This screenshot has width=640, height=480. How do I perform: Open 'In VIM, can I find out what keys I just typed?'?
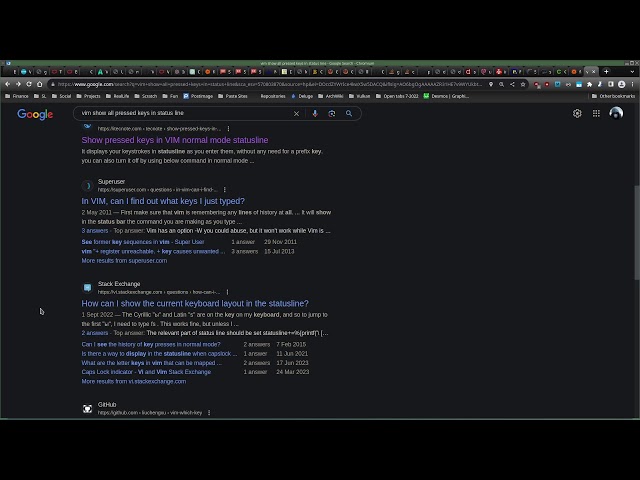pos(163,201)
